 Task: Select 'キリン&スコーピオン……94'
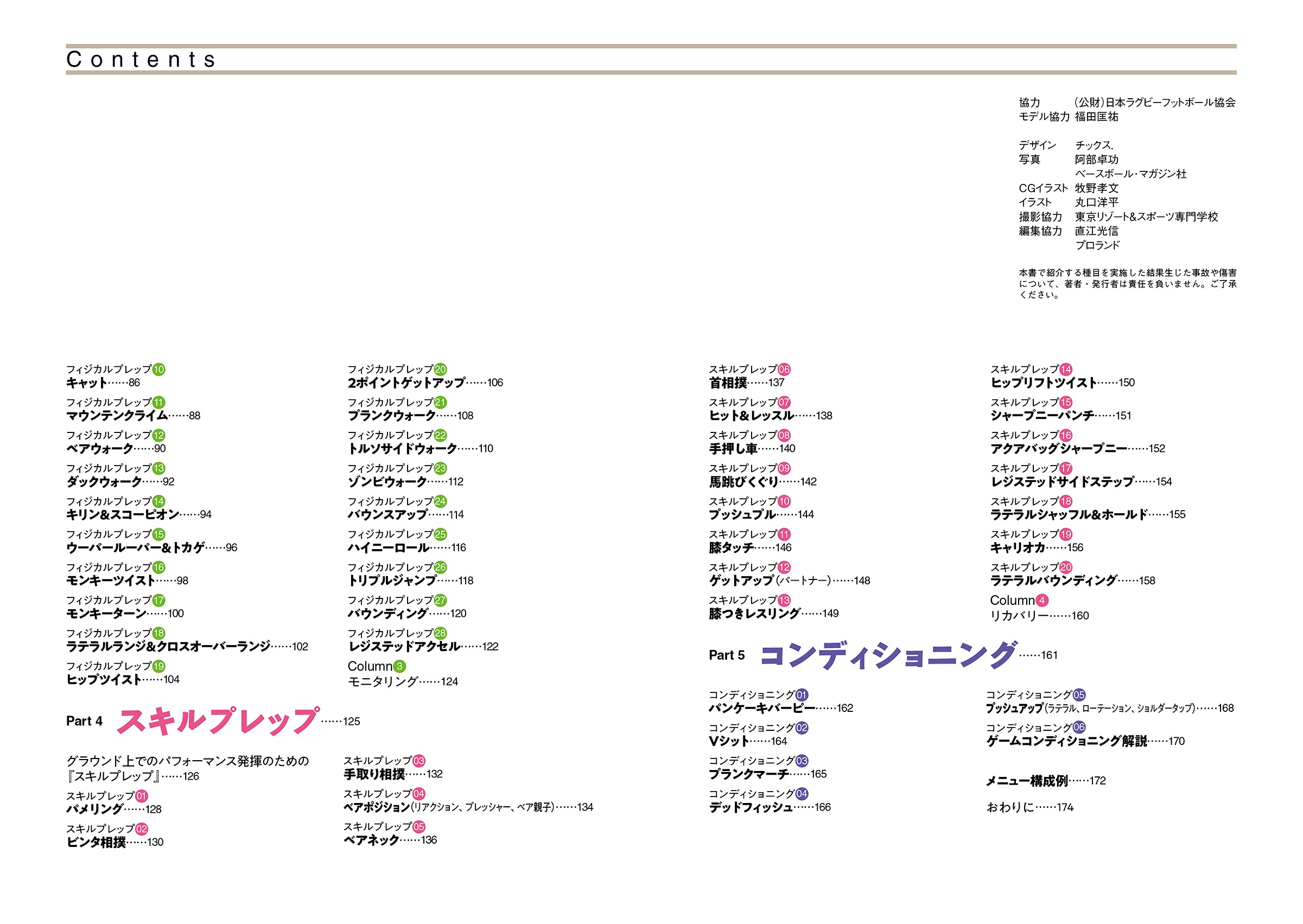(139, 514)
